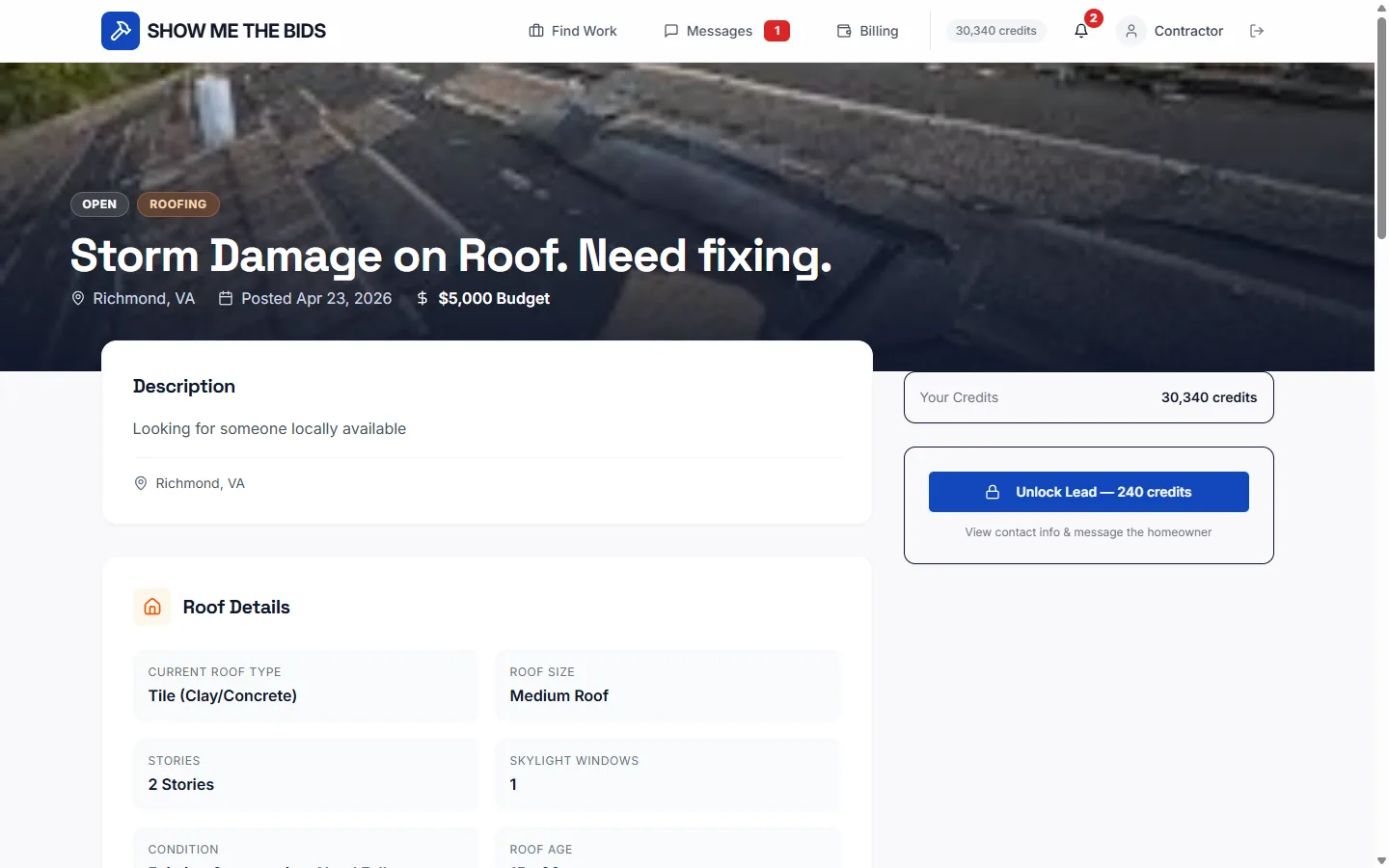Image resolution: width=1389 pixels, height=868 pixels.
Task: Click the log out icon
Action: point(1257,31)
